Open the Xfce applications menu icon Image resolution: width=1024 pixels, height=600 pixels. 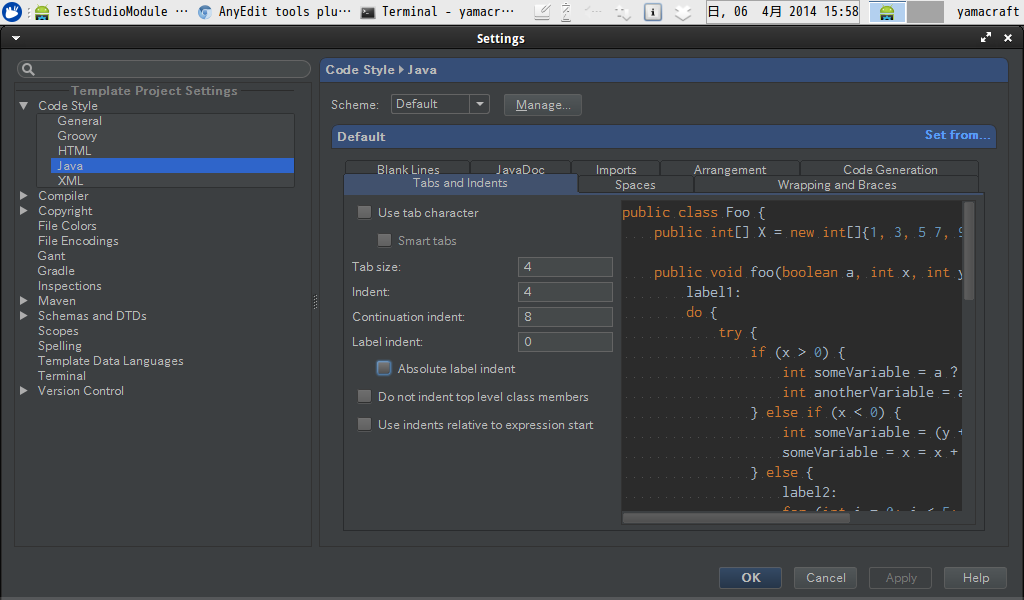click(x=12, y=11)
